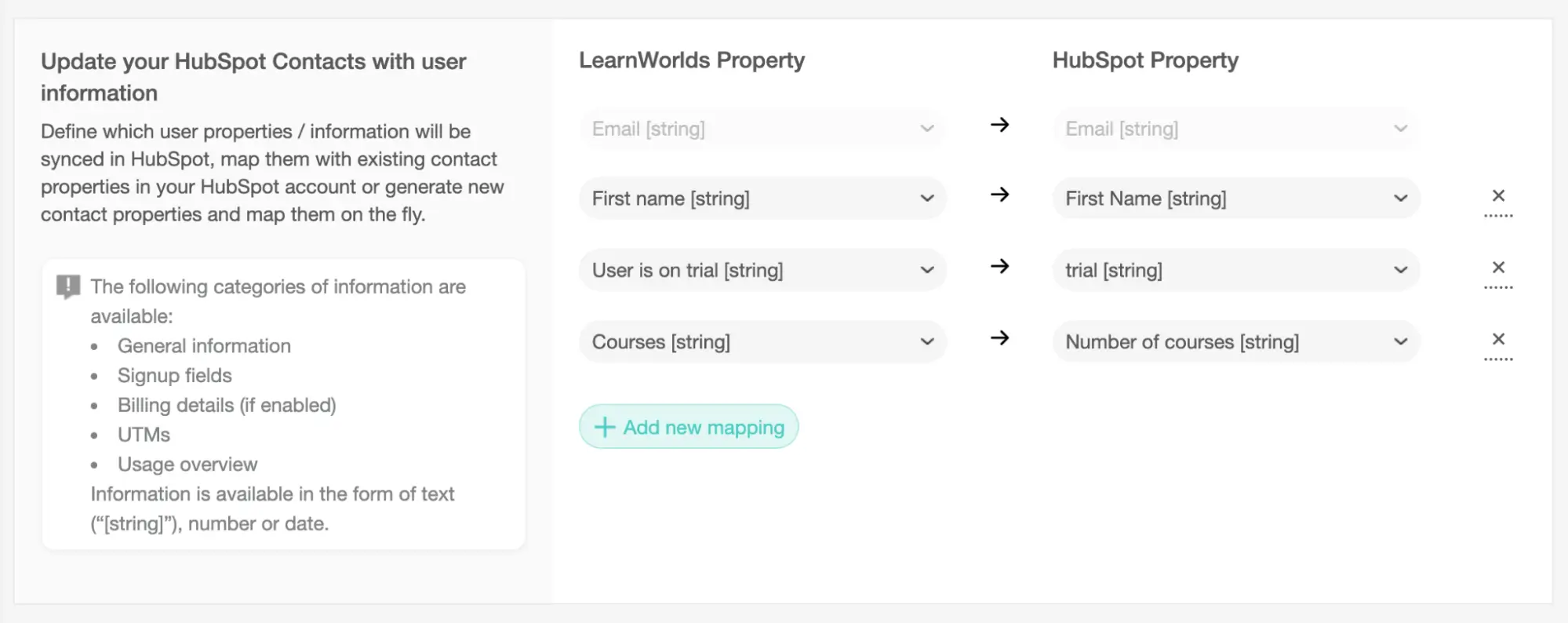Remove the First name mapping row
1568x623 pixels.
click(x=1498, y=196)
